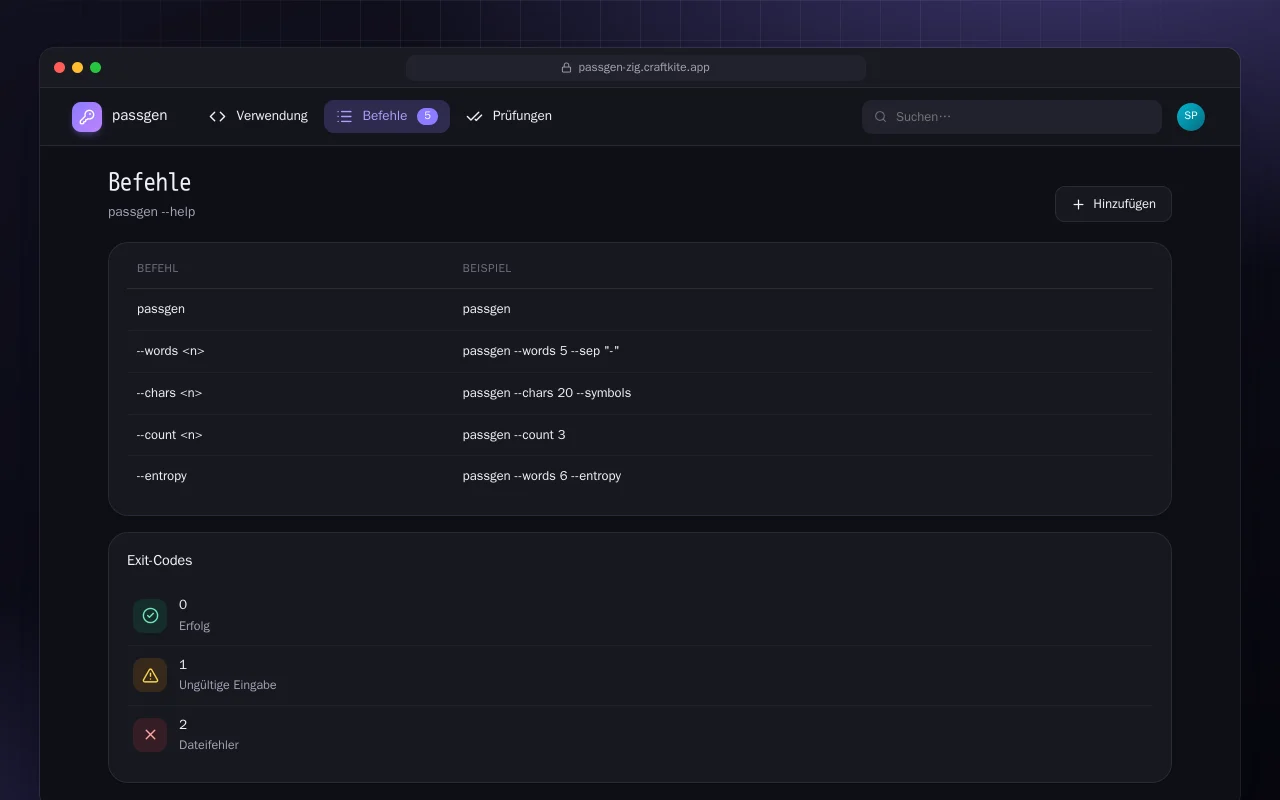Click the code brackets icon beside Verwendung

[217, 116]
